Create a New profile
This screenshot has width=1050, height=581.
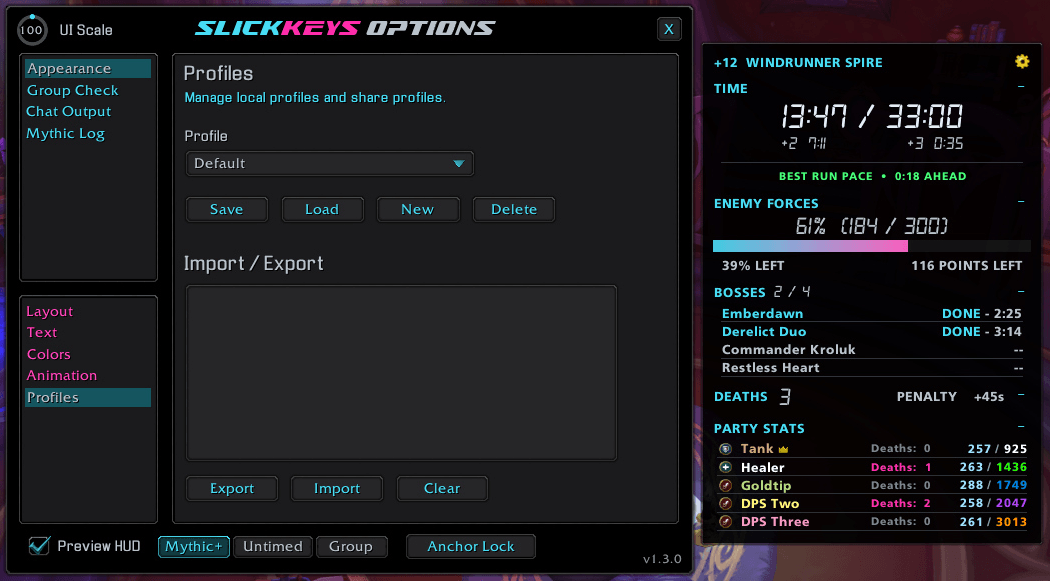[x=418, y=210]
